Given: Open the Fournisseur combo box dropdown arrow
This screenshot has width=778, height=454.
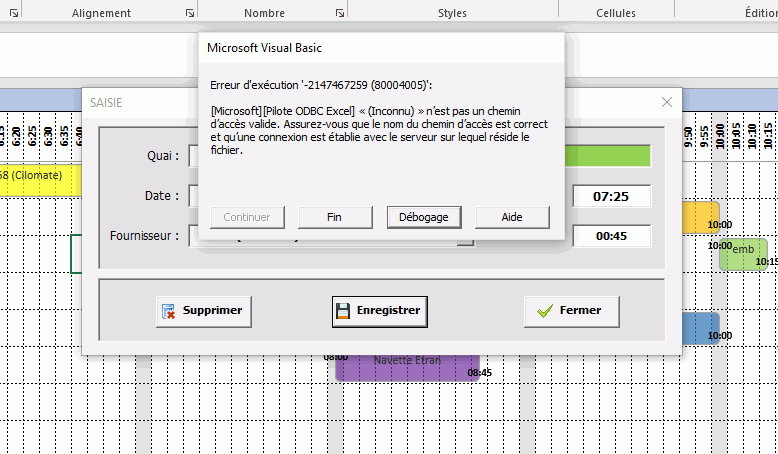Looking at the screenshot, I should [465, 242].
